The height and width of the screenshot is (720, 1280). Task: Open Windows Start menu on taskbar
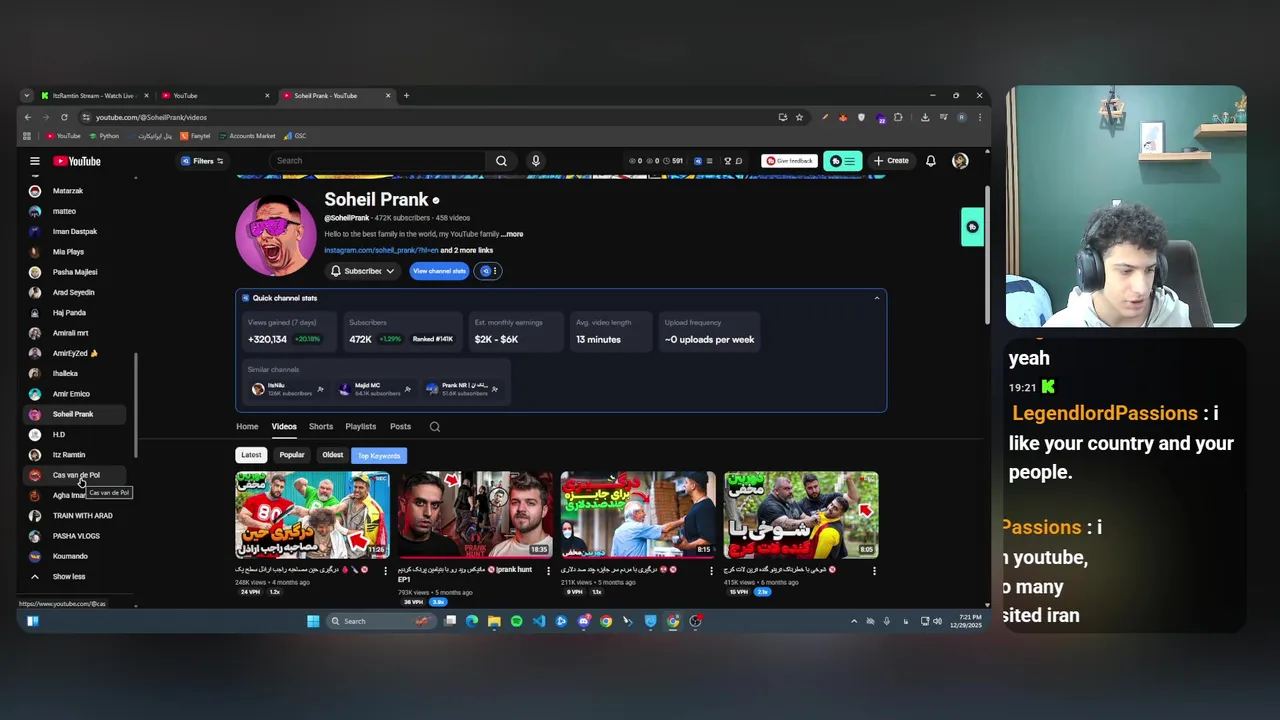click(x=313, y=621)
